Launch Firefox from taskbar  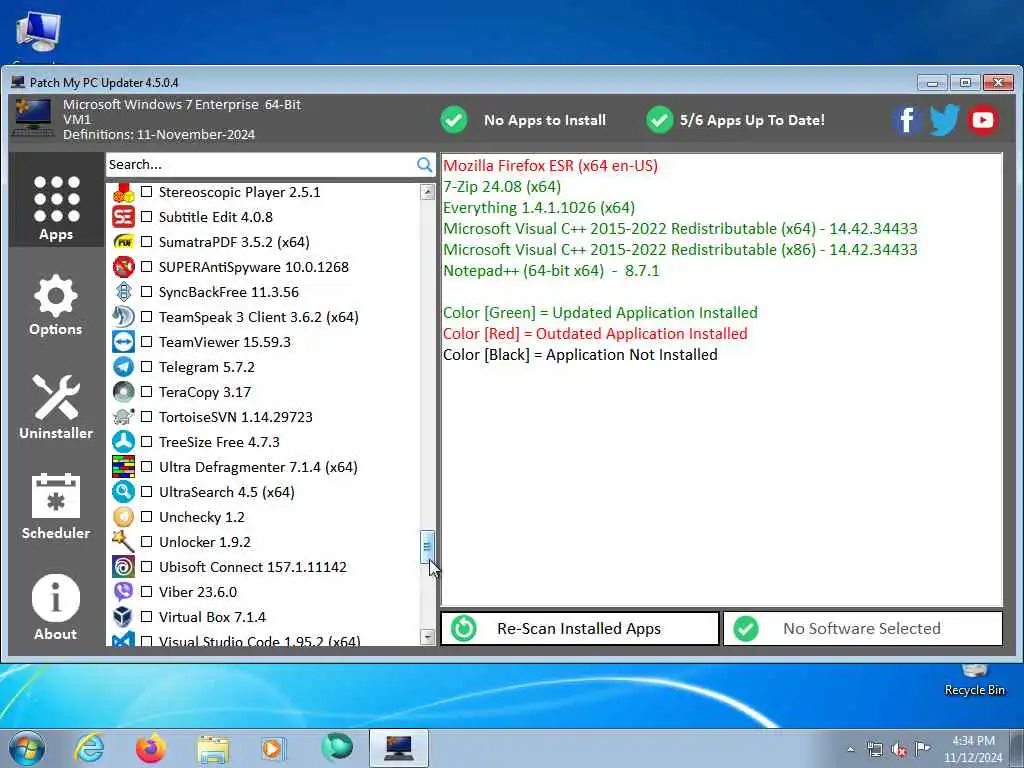[x=150, y=748]
